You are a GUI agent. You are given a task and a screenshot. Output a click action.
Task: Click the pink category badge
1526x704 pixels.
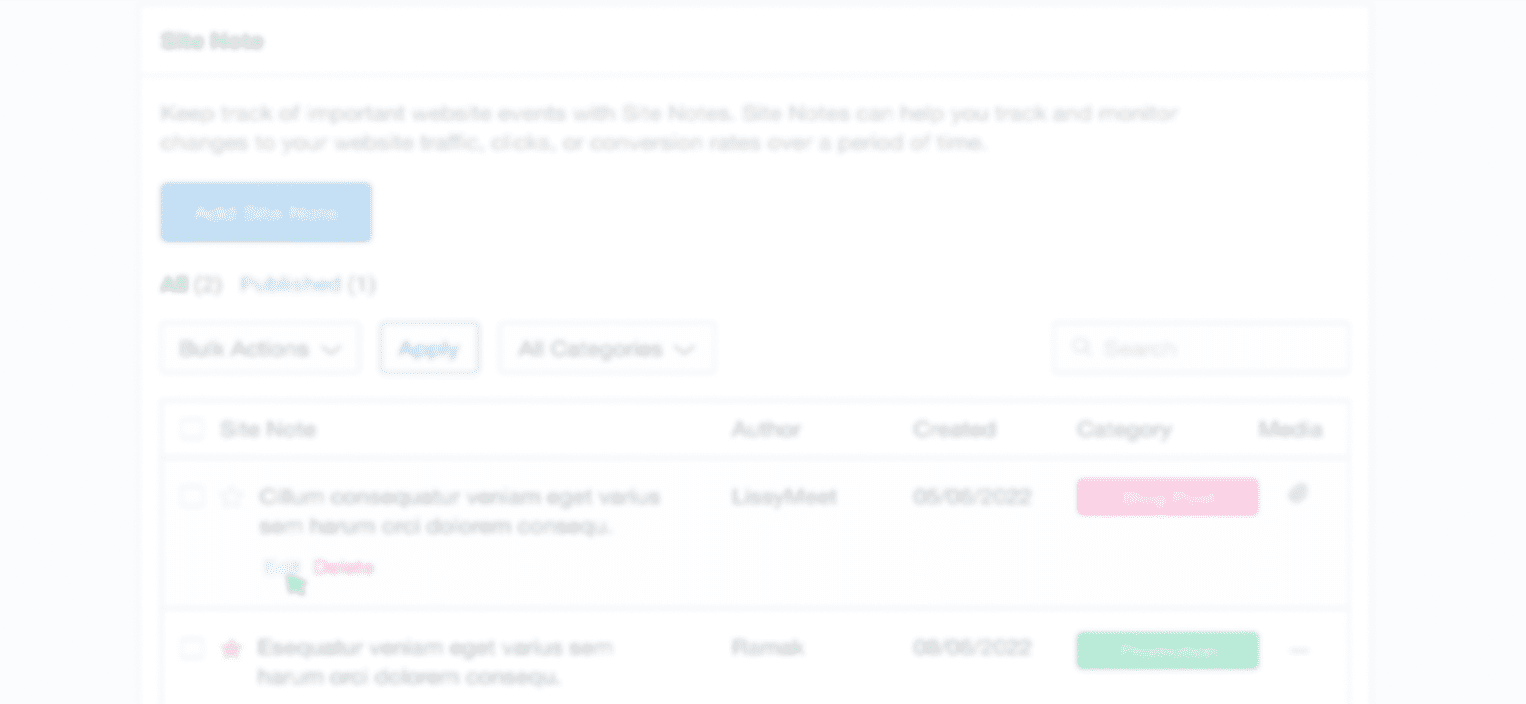1167,497
